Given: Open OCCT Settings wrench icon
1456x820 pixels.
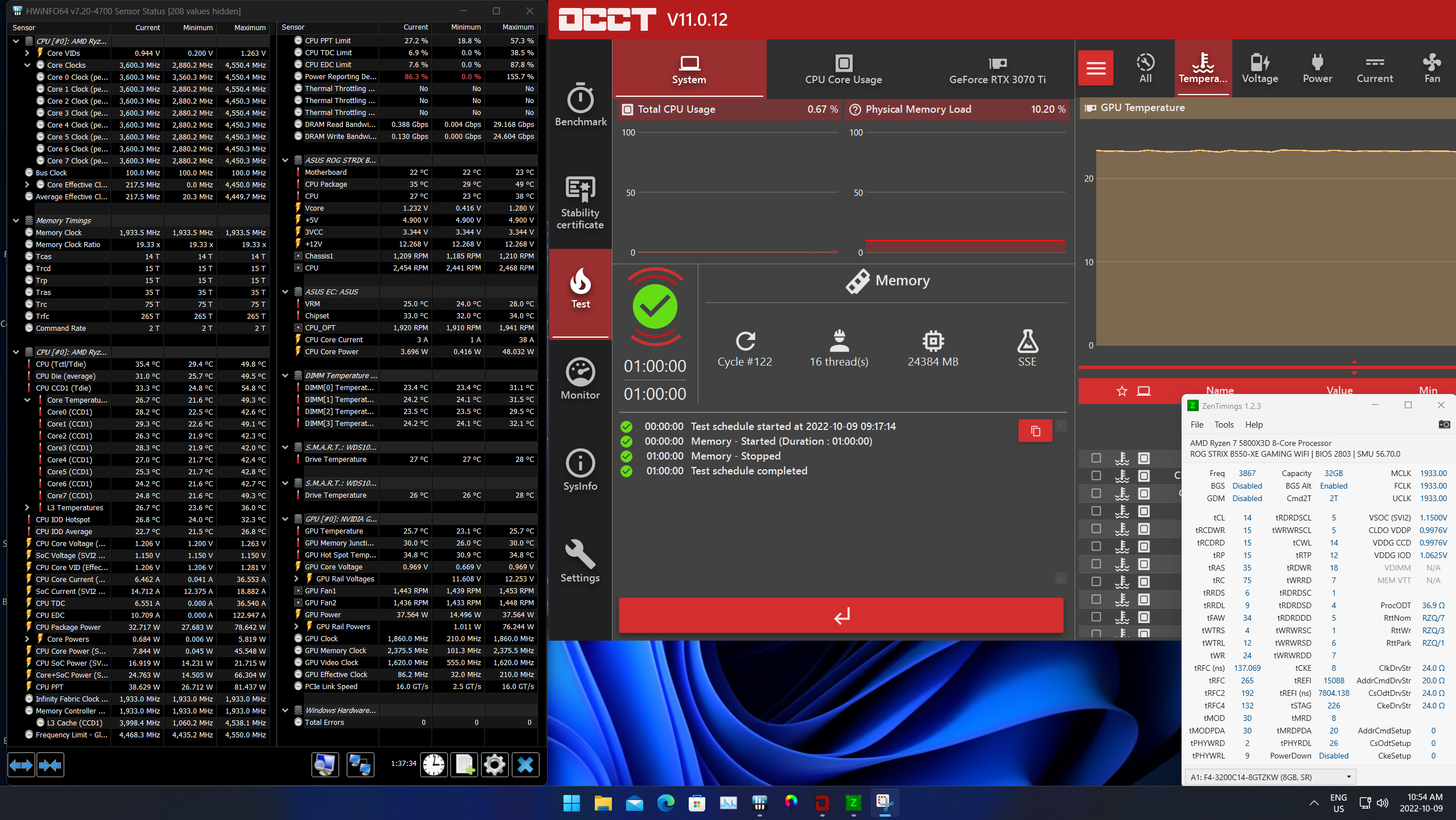Looking at the screenshot, I should (x=580, y=561).
